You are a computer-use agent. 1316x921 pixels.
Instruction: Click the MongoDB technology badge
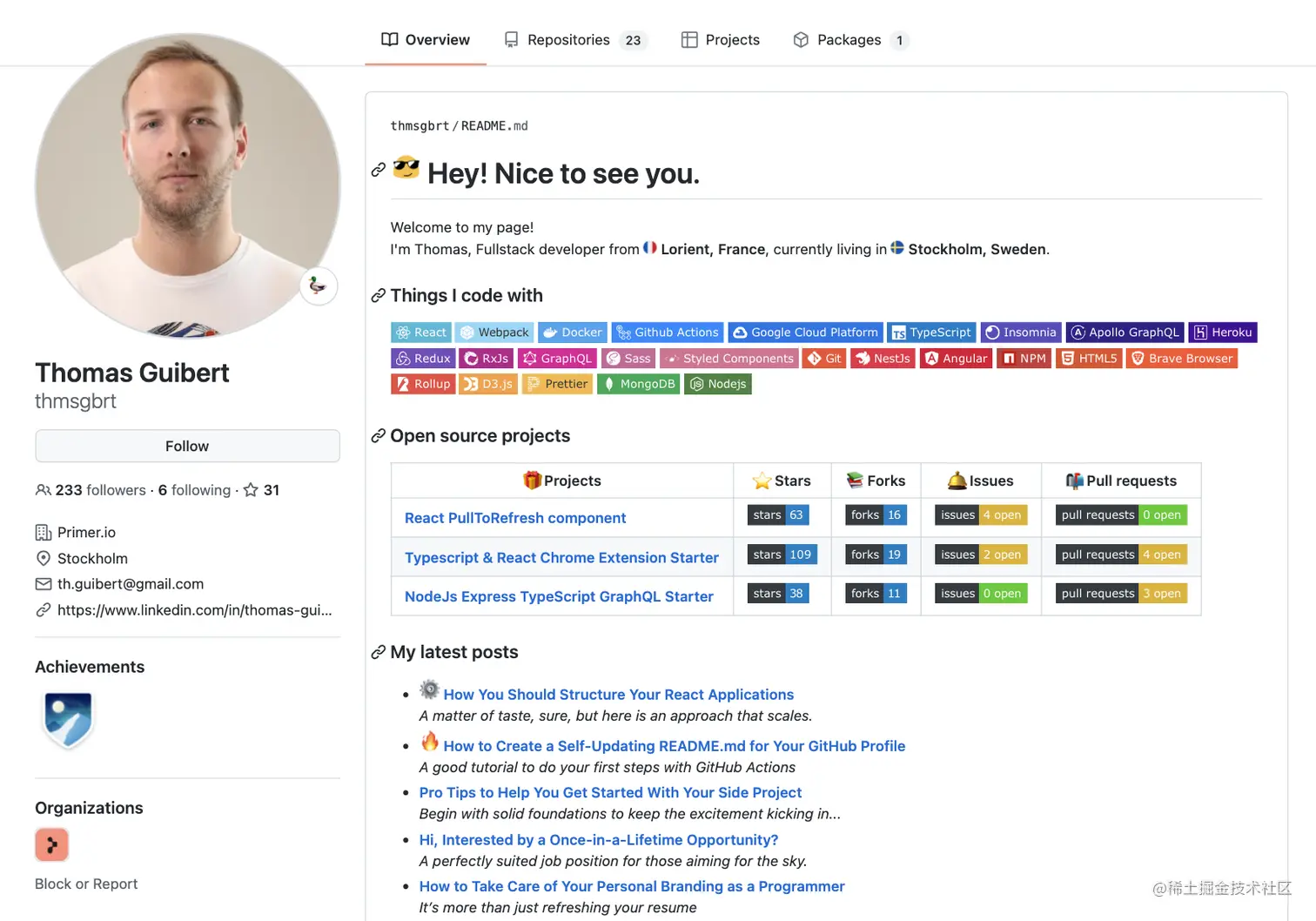(x=639, y=384)
